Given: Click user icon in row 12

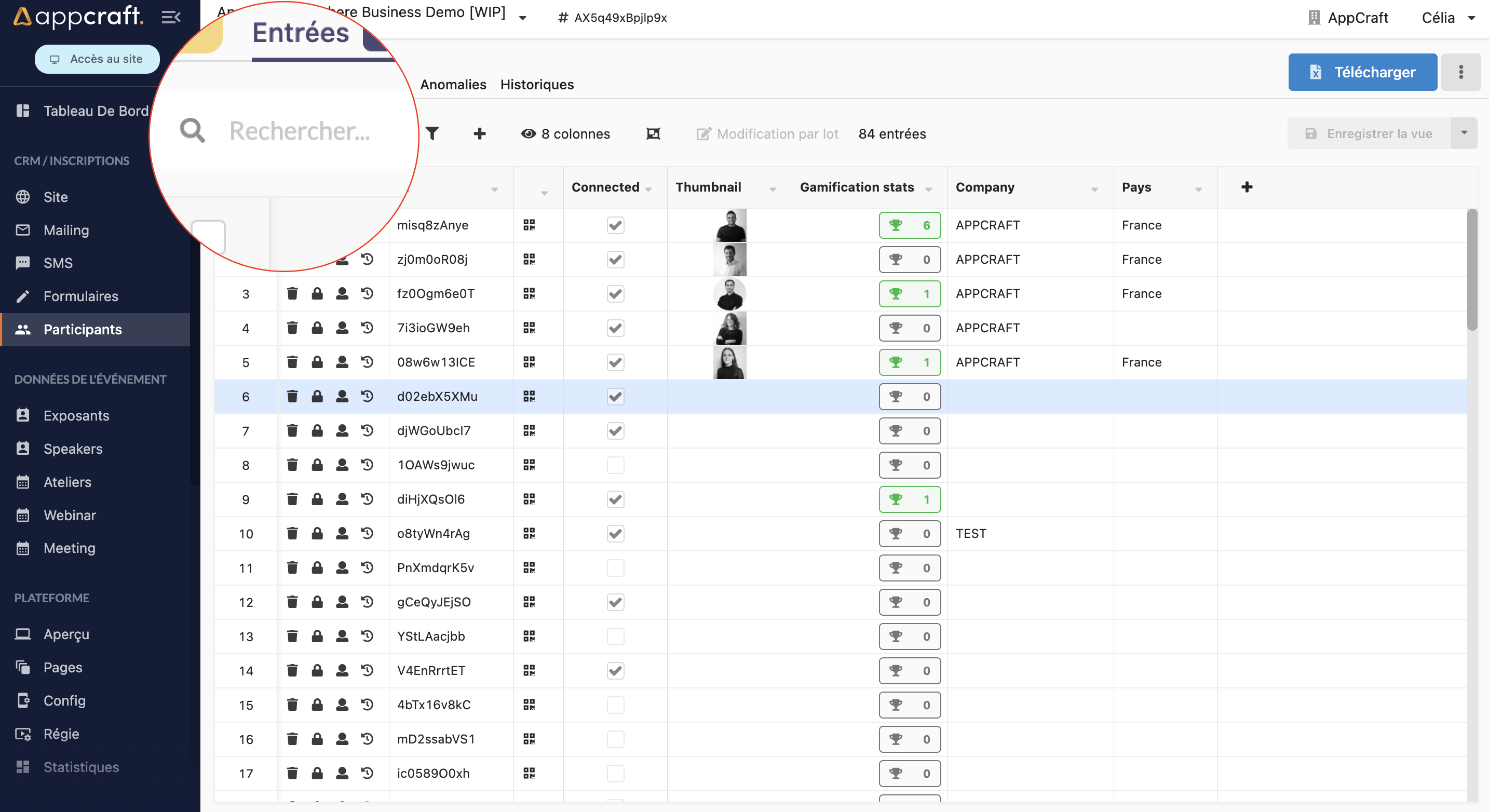Looking at the screenshot, I should 342,602.
